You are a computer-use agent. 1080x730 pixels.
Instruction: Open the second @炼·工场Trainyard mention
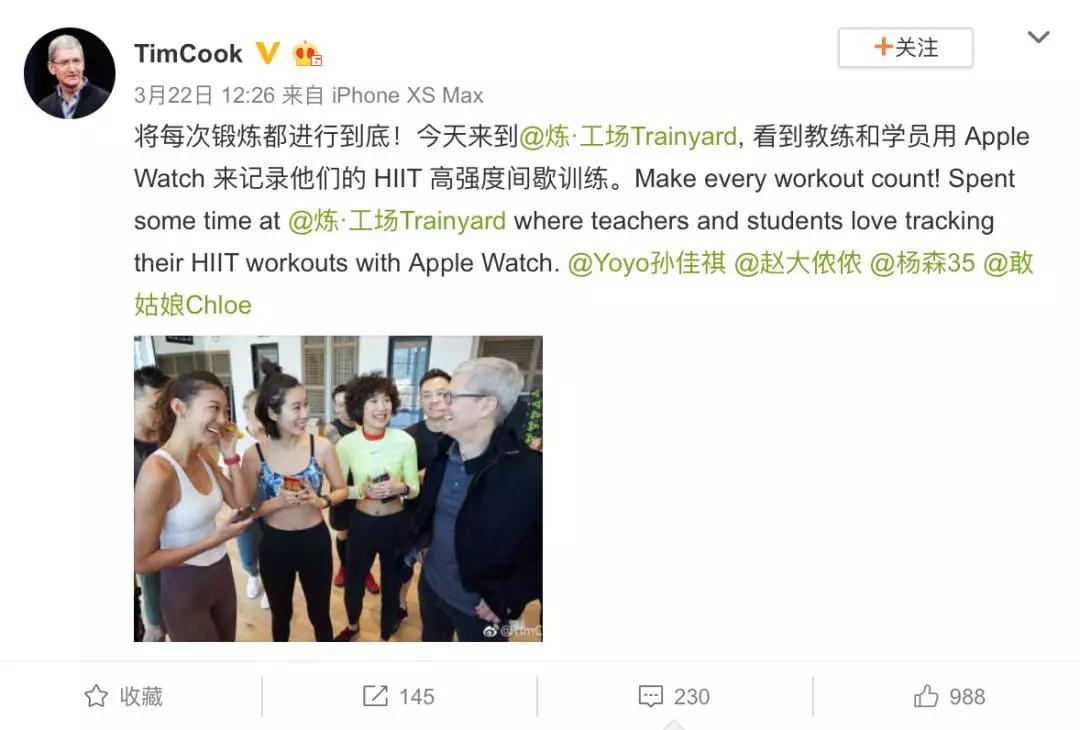(x=397, y=220)
